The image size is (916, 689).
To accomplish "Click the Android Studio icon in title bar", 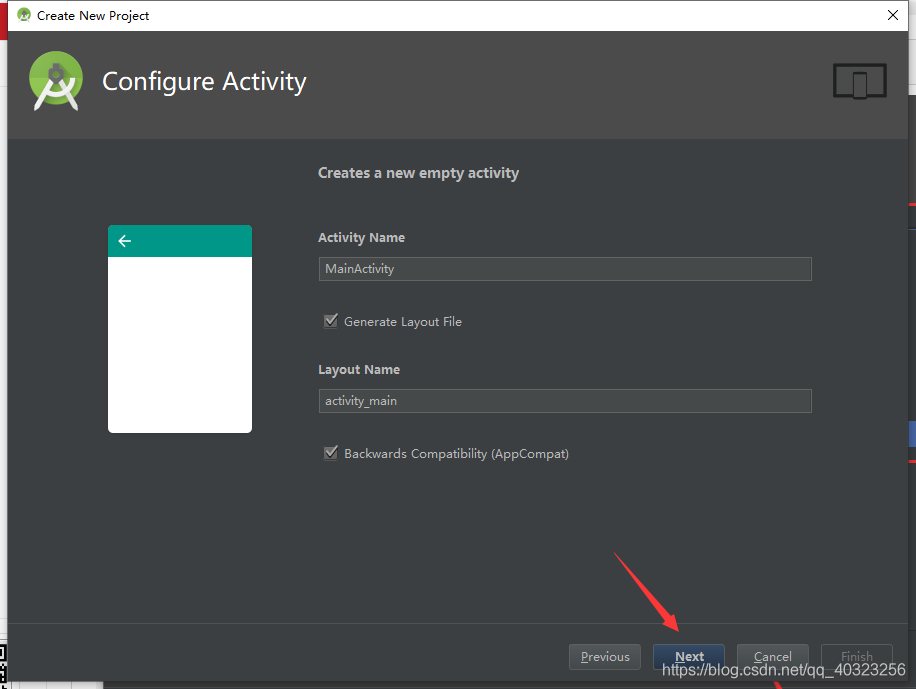I will tap(23, 15).
